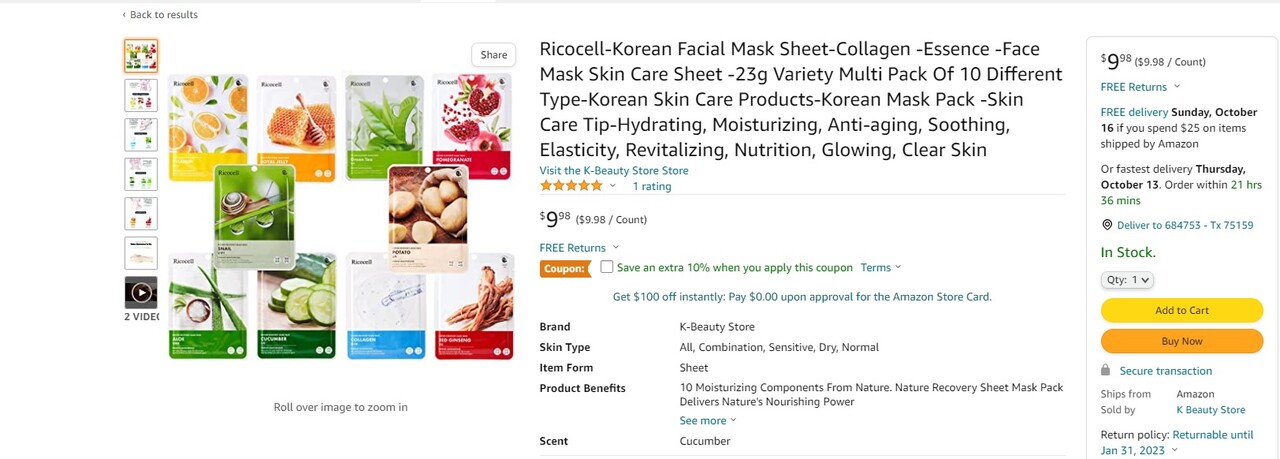Select the fourth product image thumbnail
1280x459 pixels.
(141, 174)
